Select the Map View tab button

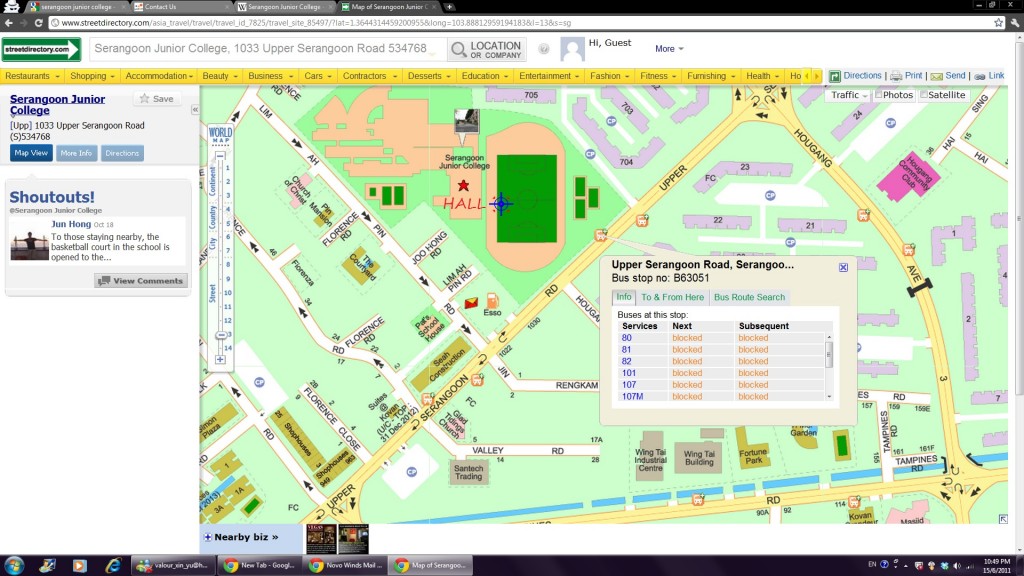click(31, 153)
